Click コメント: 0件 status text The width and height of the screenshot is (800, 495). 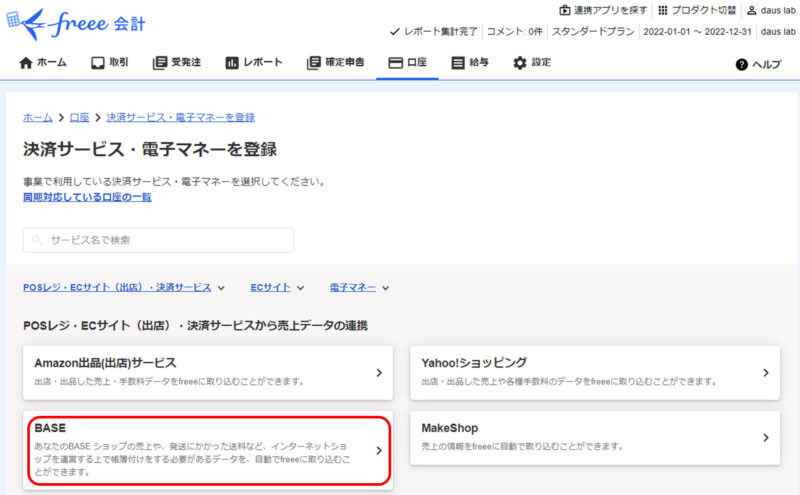click(514, 32)
